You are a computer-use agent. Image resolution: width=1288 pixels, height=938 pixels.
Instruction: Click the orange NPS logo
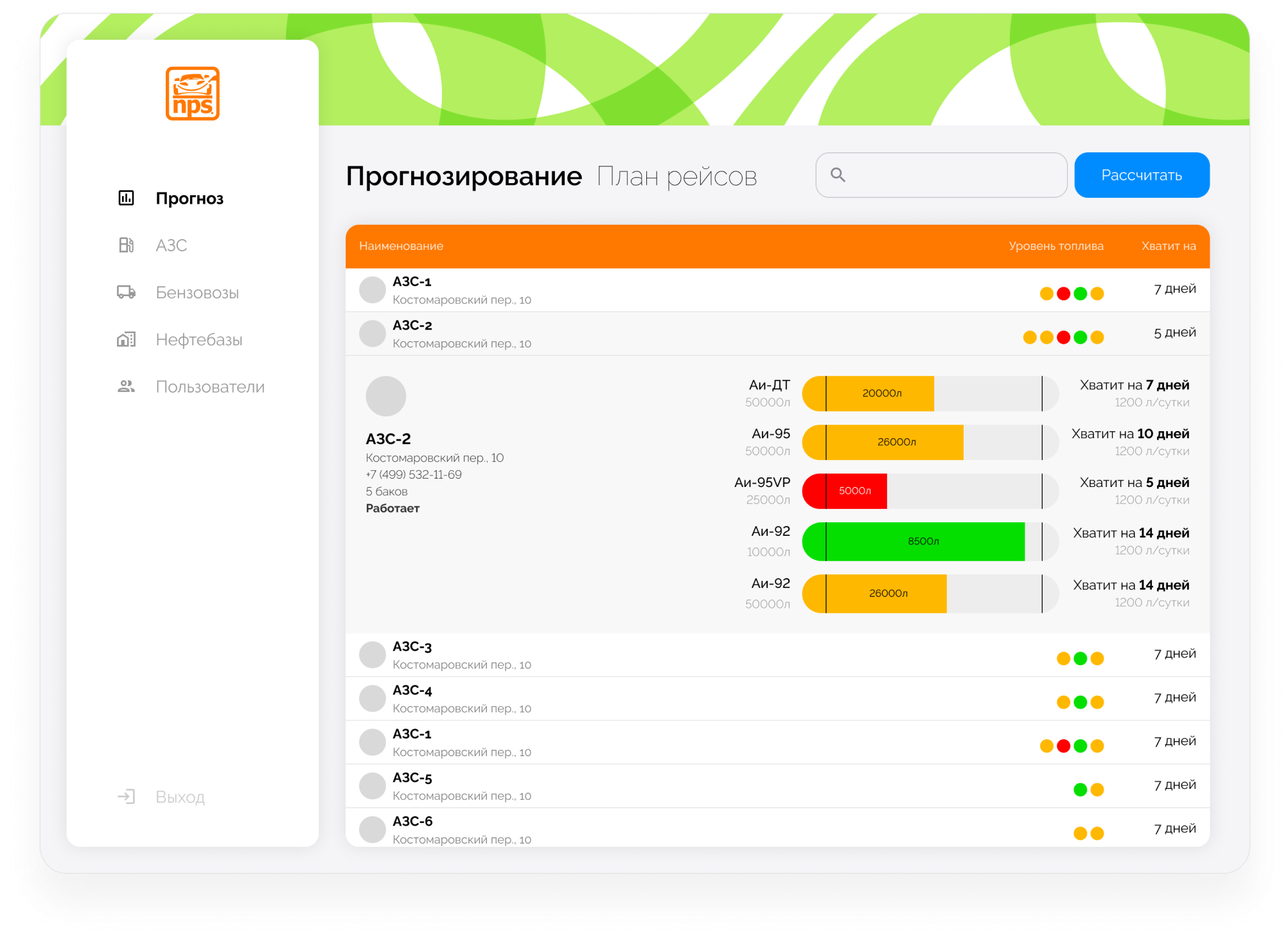pos(193,94)
